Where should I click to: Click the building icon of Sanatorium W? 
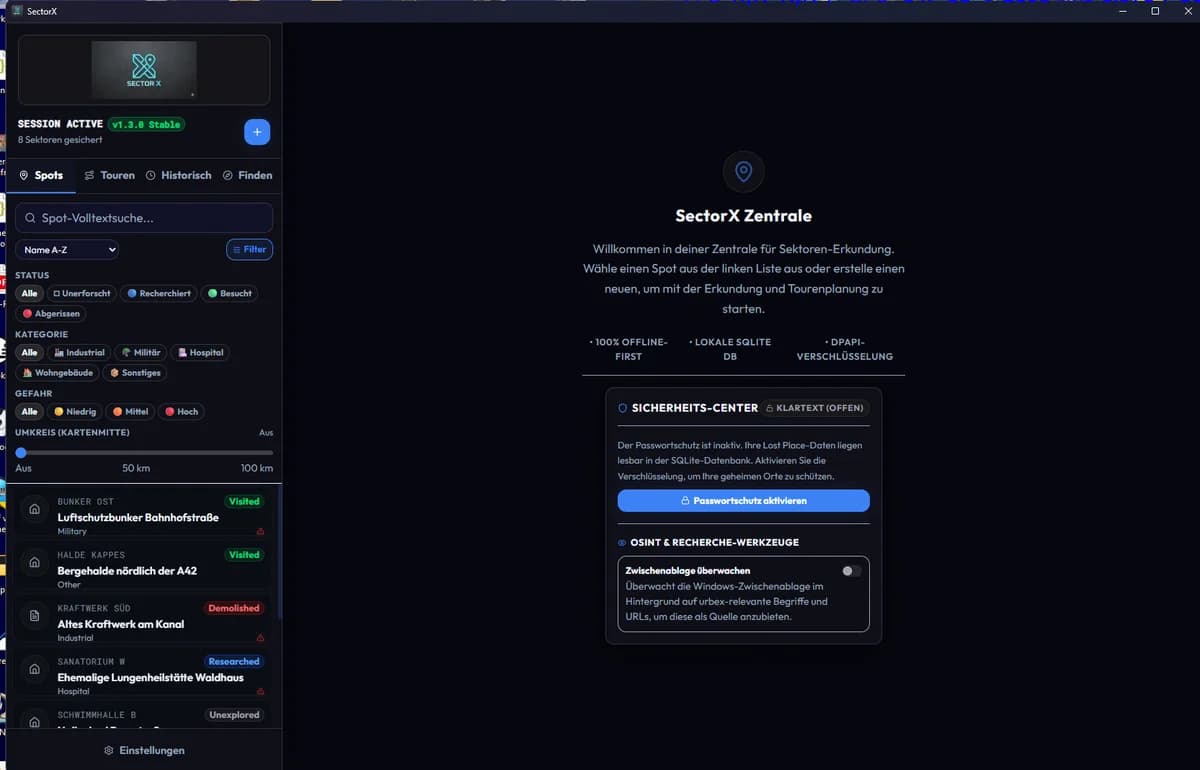click(x=35, y=670)
